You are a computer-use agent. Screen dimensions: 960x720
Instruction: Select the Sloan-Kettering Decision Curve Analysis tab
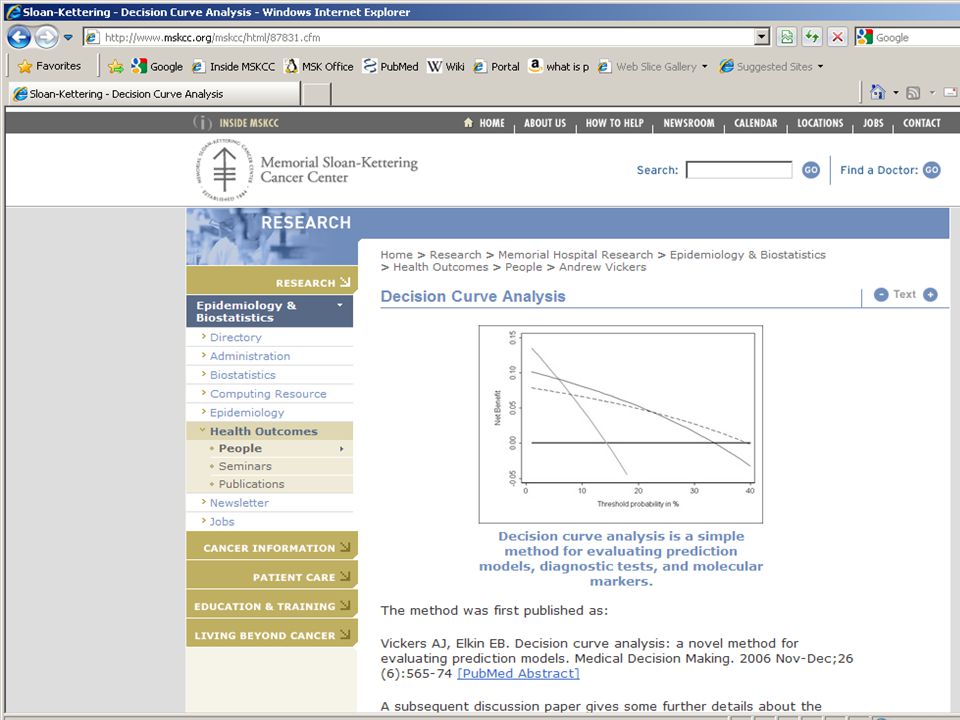pos(154,94)
